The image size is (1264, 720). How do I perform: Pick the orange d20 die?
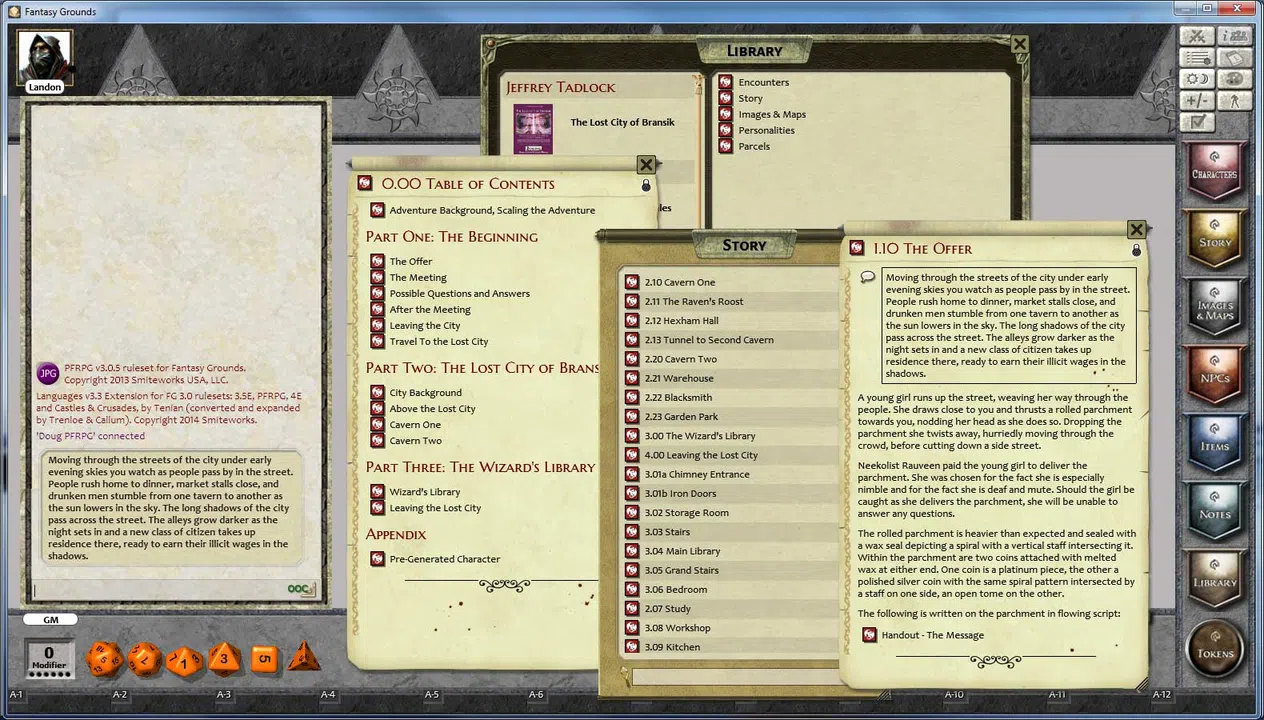point(104,659)
